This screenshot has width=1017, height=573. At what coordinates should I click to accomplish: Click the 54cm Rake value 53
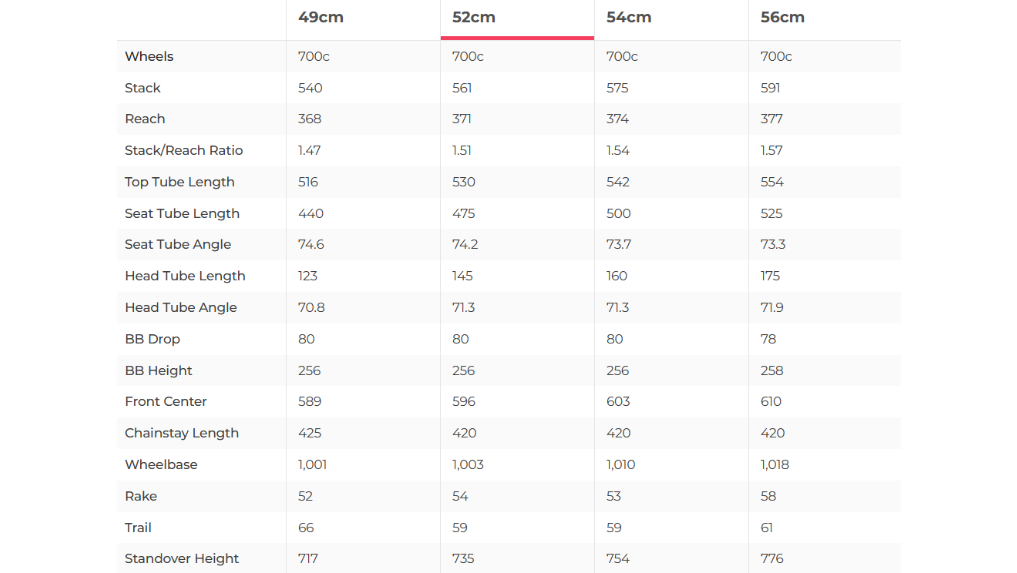pos(614,496)
